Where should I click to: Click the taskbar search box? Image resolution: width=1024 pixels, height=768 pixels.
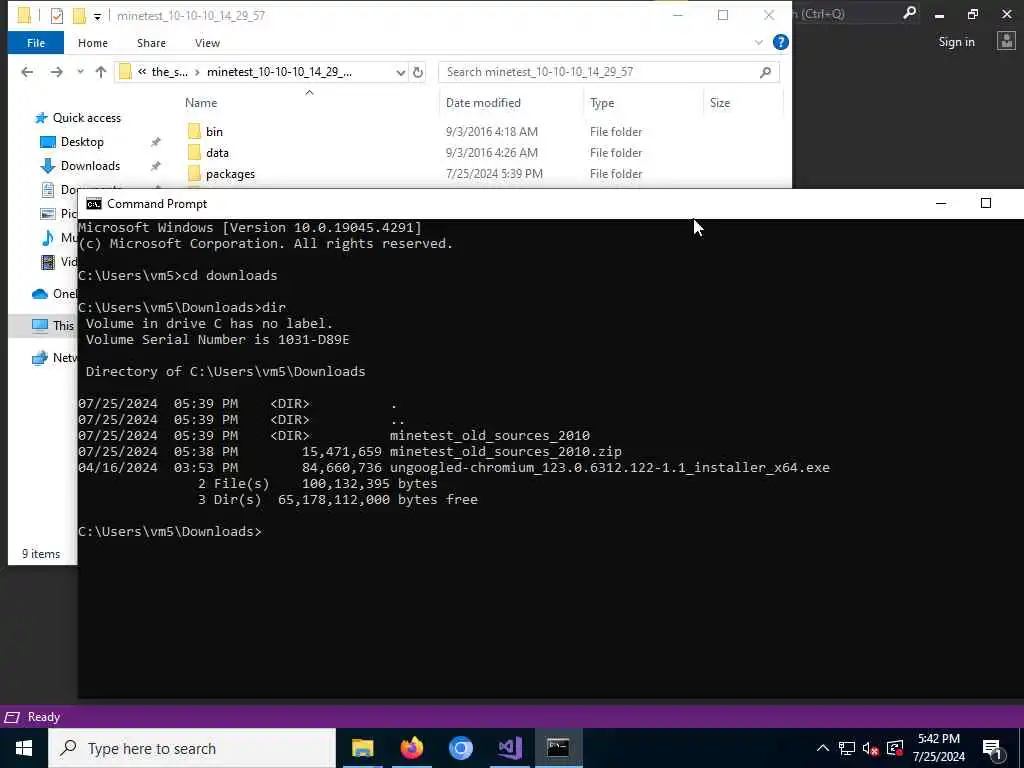point(192,748)
